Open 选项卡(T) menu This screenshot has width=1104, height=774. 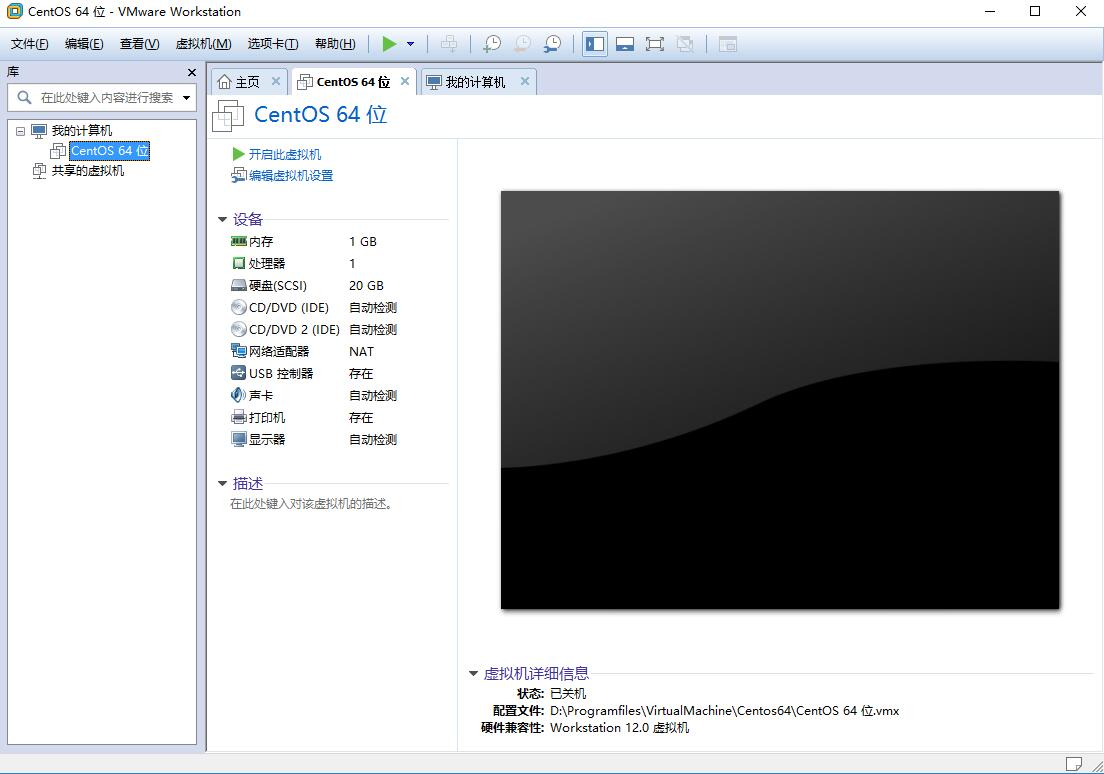tap(272, 44)
